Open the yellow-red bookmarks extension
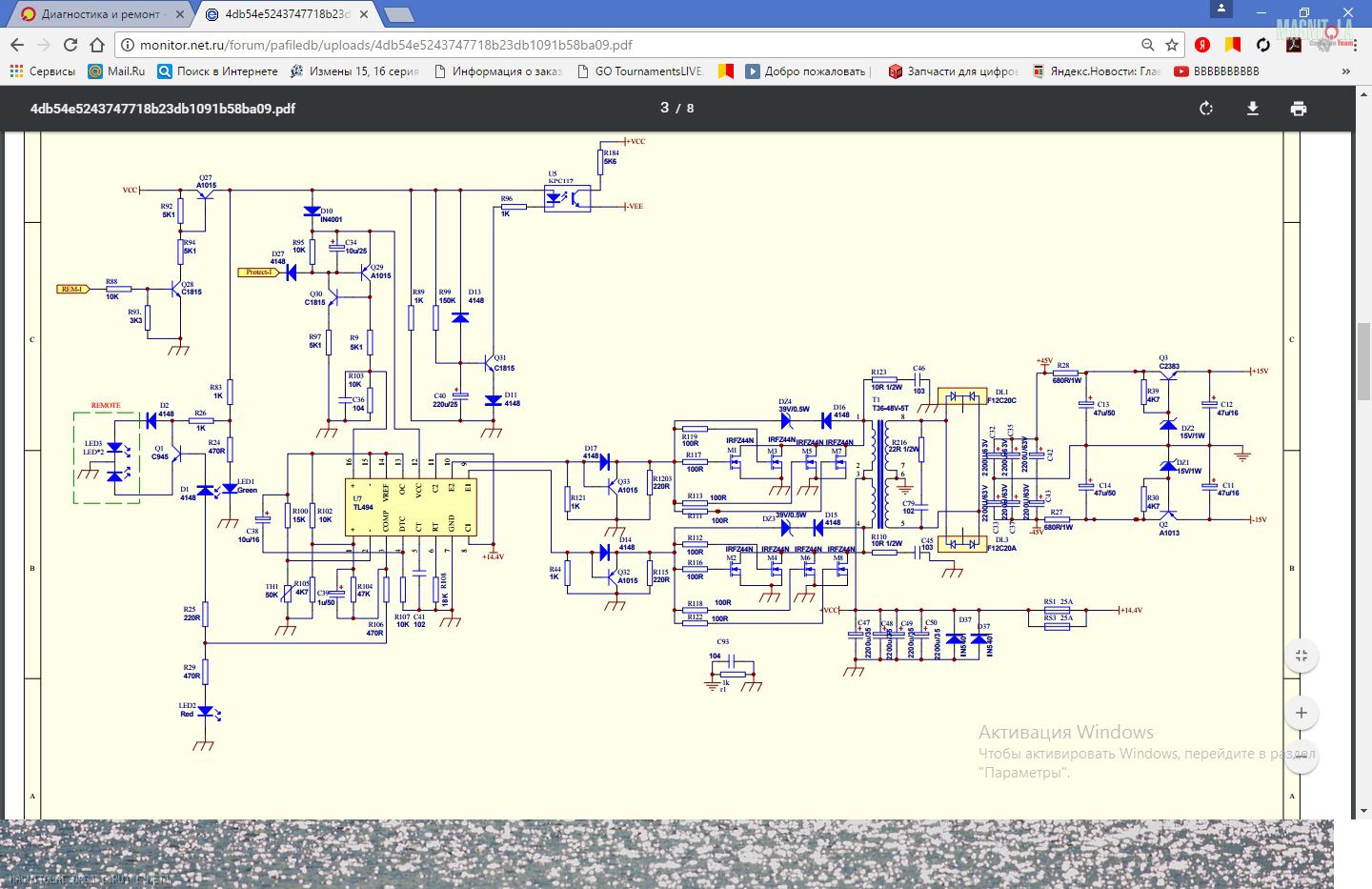Viewport: 1372px width, 889px height. [1233, 45]
